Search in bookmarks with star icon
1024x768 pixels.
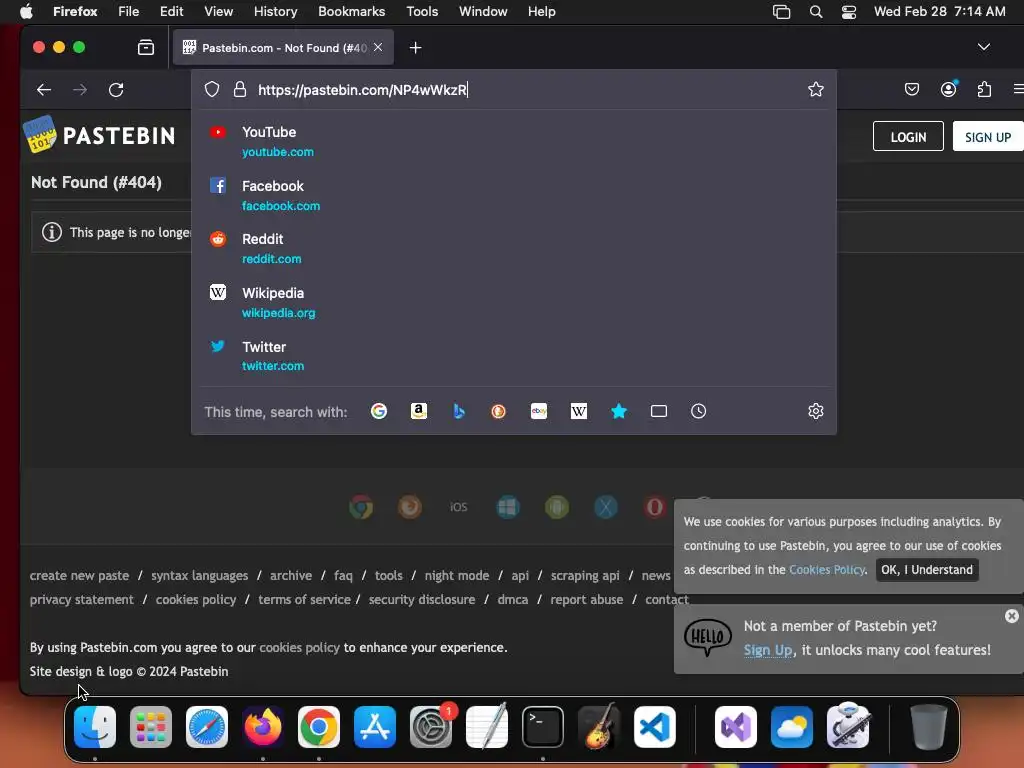618,411
